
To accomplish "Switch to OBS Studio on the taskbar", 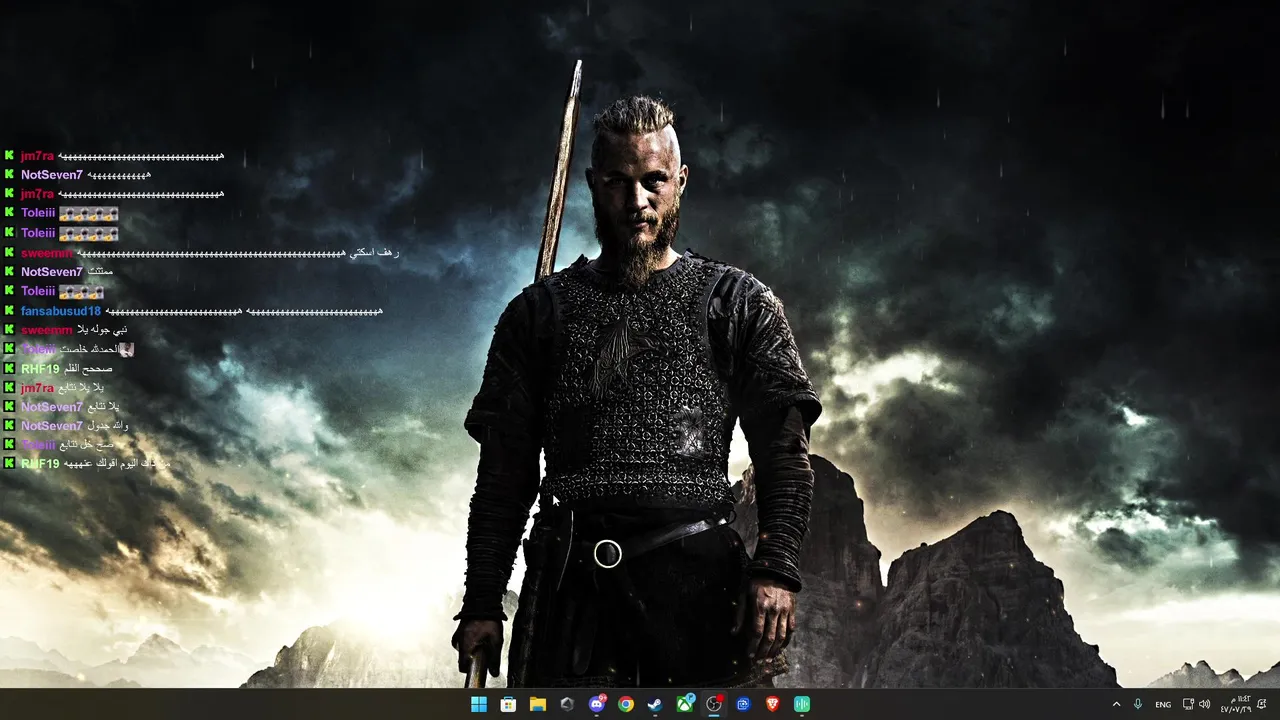I will point(714,704).
